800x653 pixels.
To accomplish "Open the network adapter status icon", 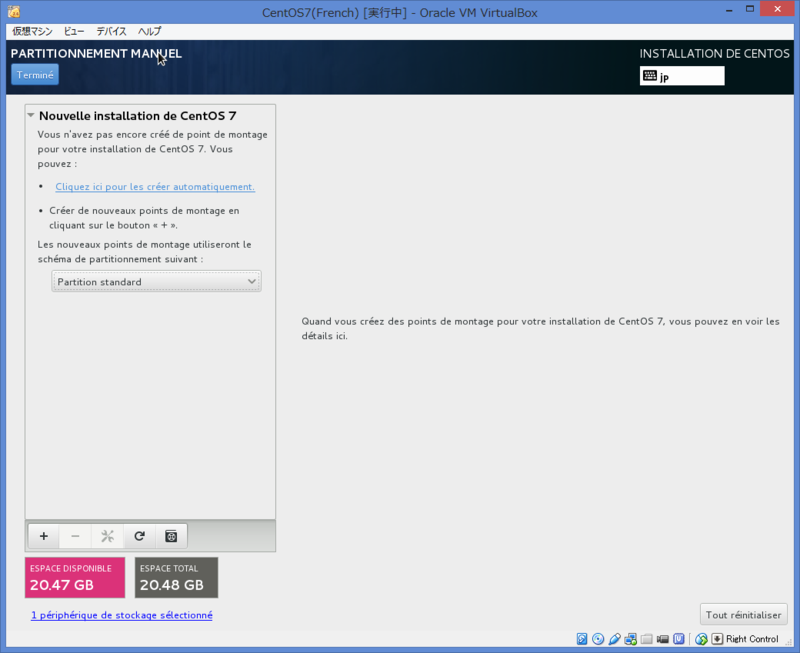I will [630, 639].
